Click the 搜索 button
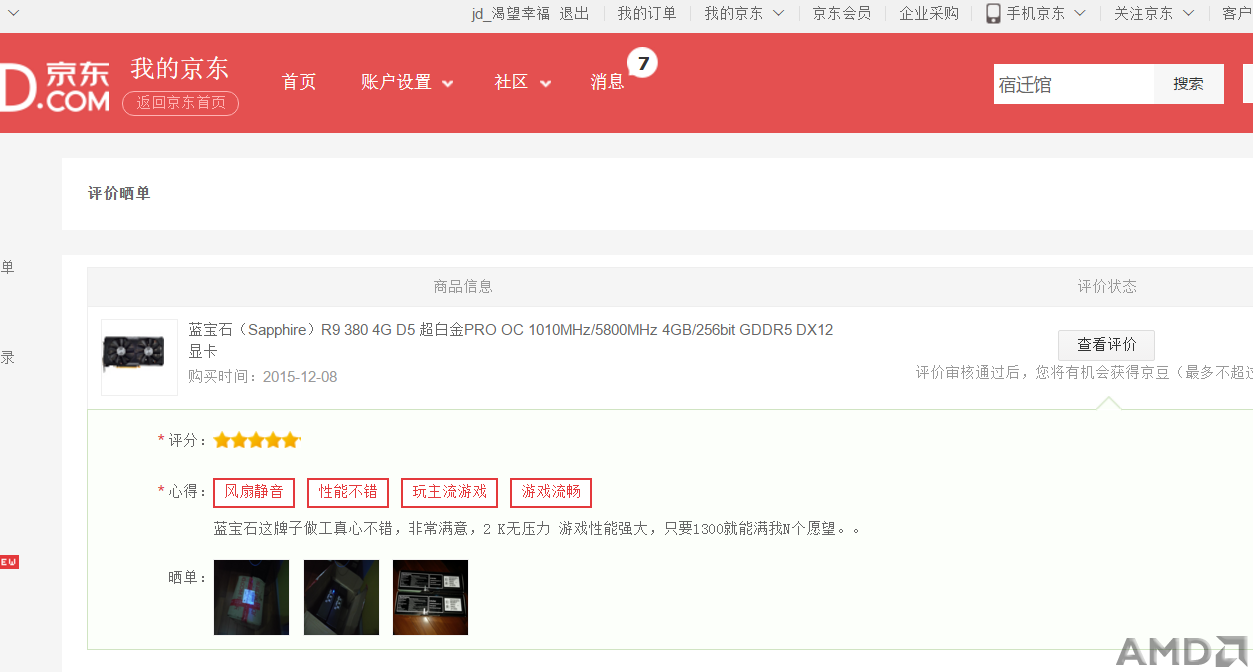 pos(1188,84)
